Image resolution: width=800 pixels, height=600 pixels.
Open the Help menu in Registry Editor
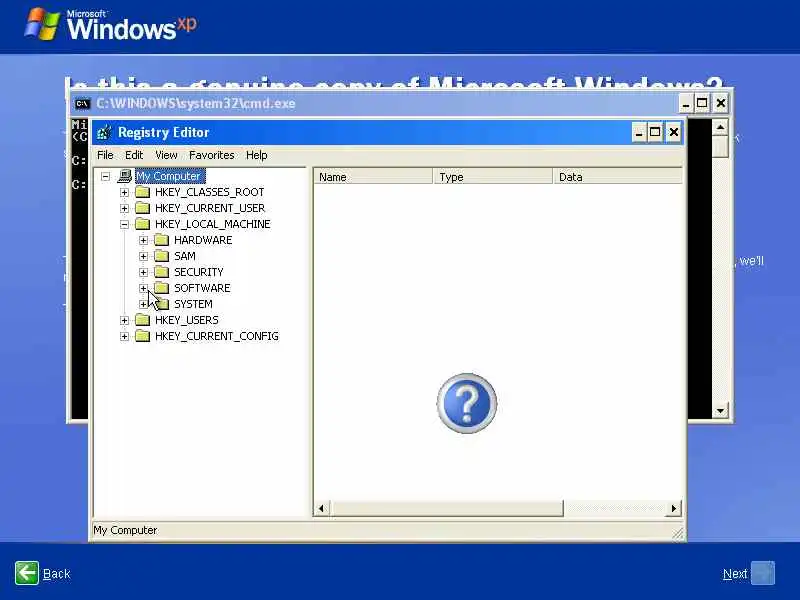pyautogui.click(x=257, y=155)
